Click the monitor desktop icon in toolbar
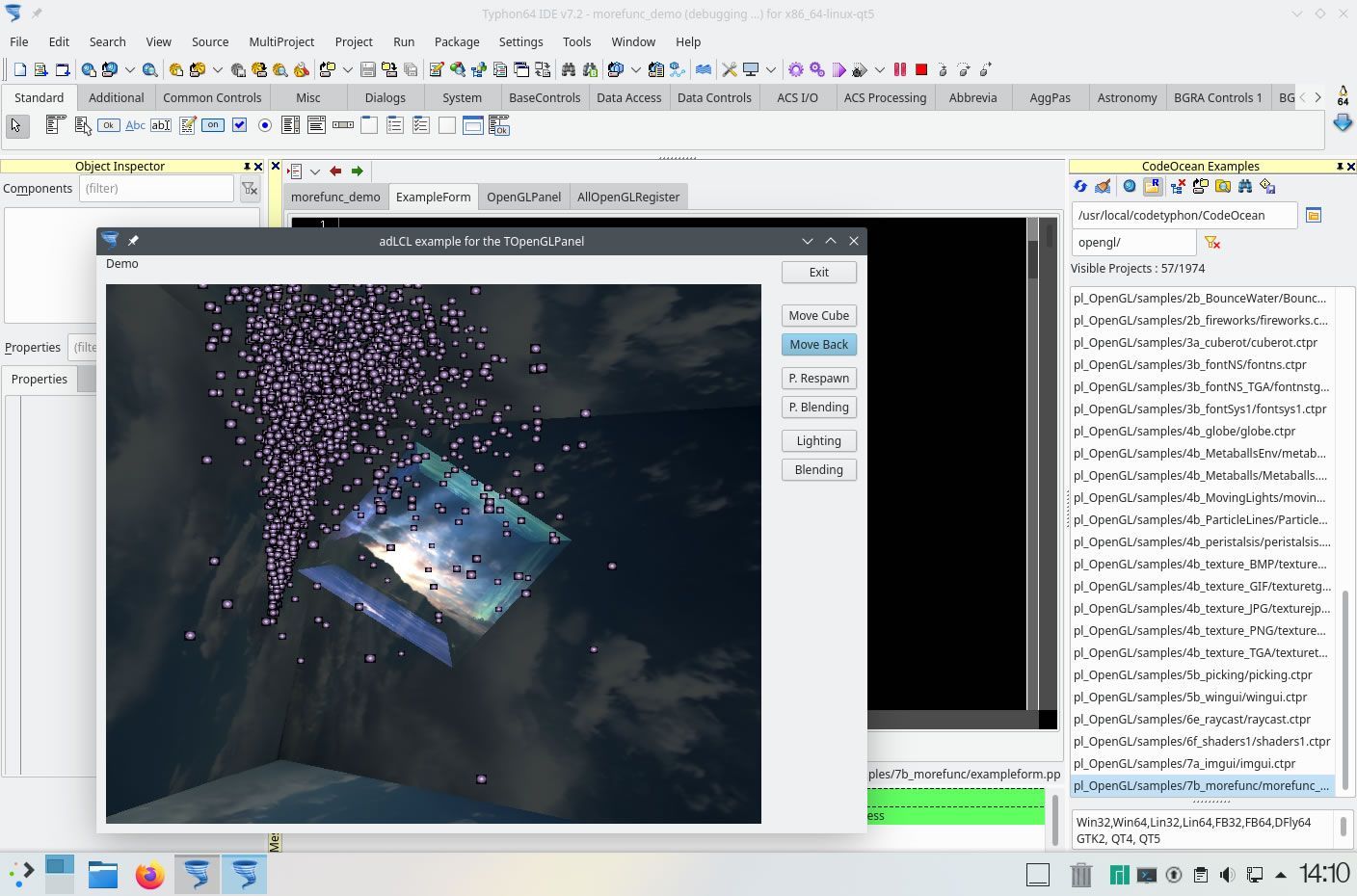This screenshot has height=896, width=1357. coord(751,69)
